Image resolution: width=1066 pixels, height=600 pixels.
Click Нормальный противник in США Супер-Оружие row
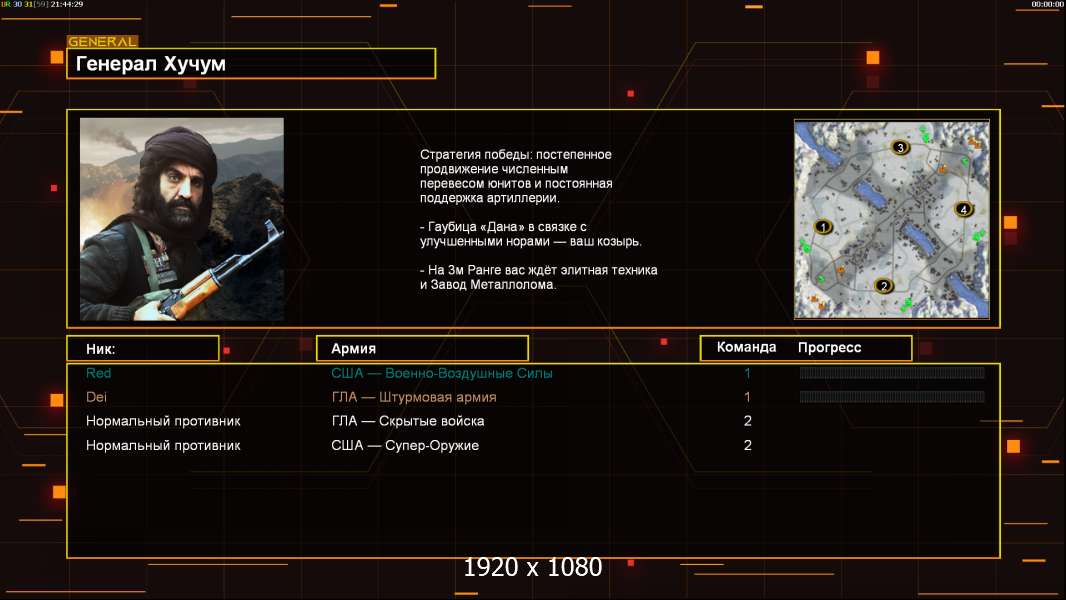(x=163, y=446)
